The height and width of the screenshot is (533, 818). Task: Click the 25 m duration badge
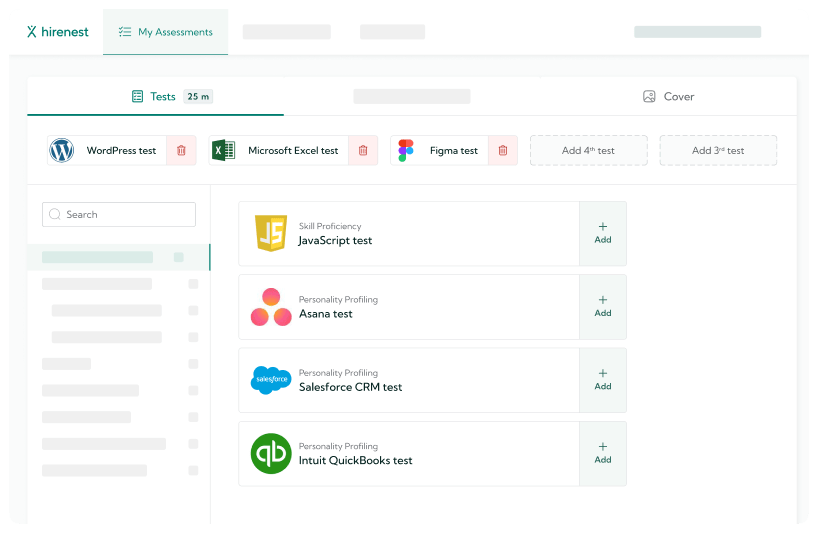pyautogui.click(x=198, y=96)
